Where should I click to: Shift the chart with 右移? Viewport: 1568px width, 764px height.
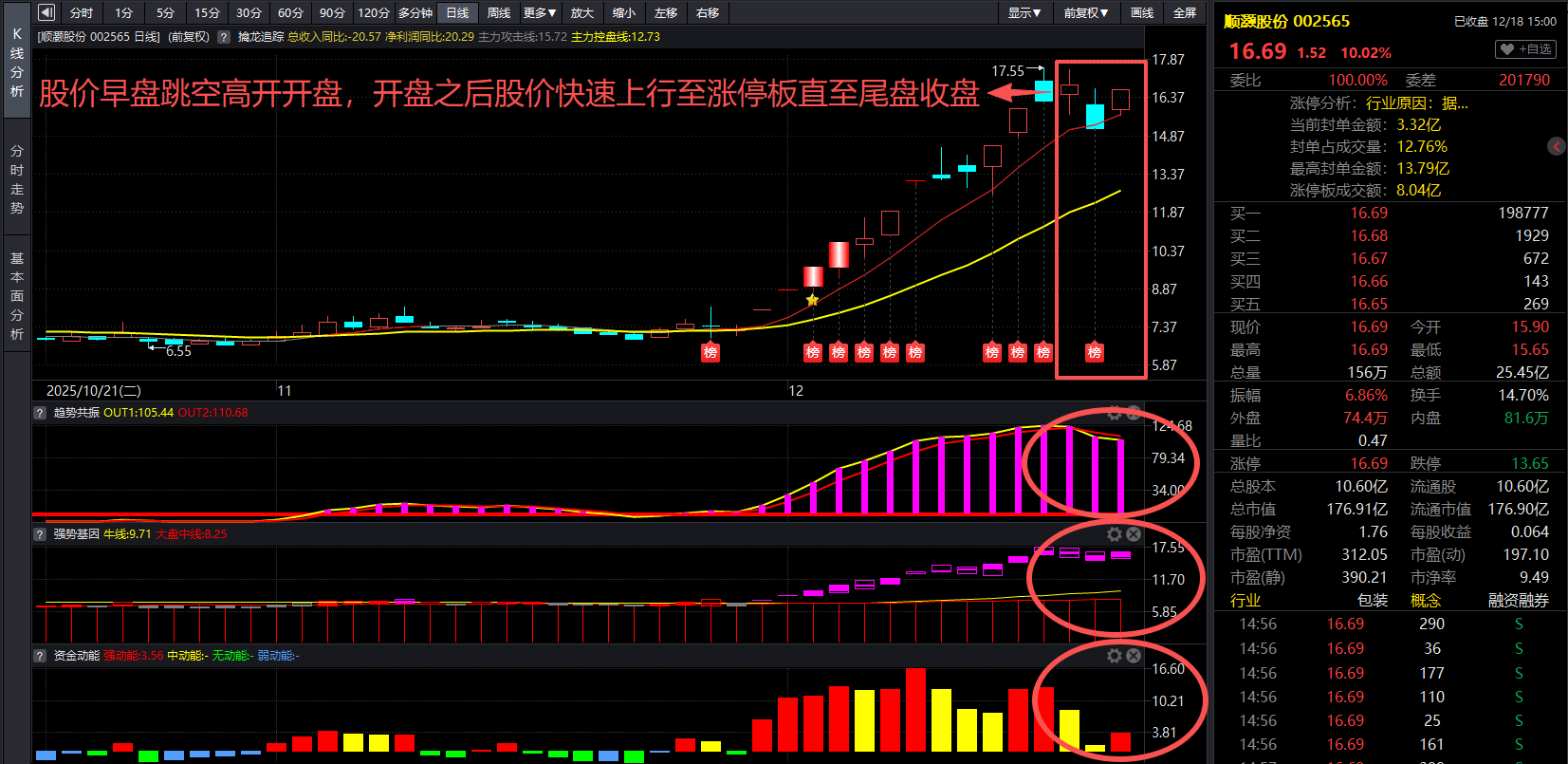coord(708,12)
